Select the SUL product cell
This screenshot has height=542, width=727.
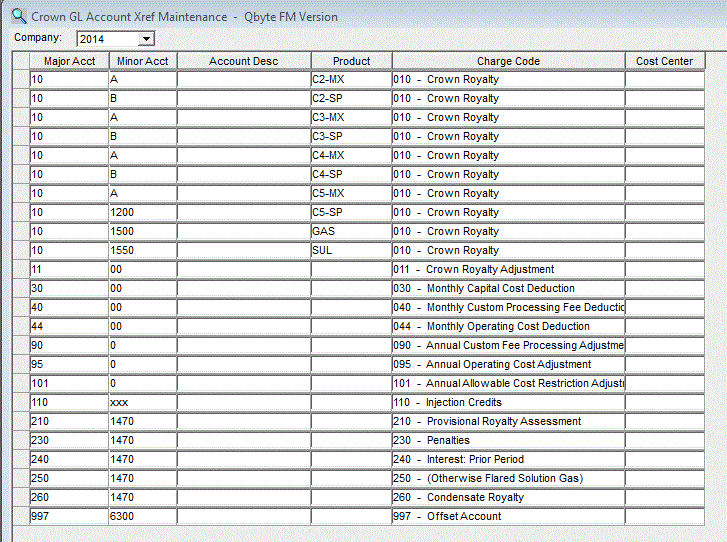click(x=350, y=250)
